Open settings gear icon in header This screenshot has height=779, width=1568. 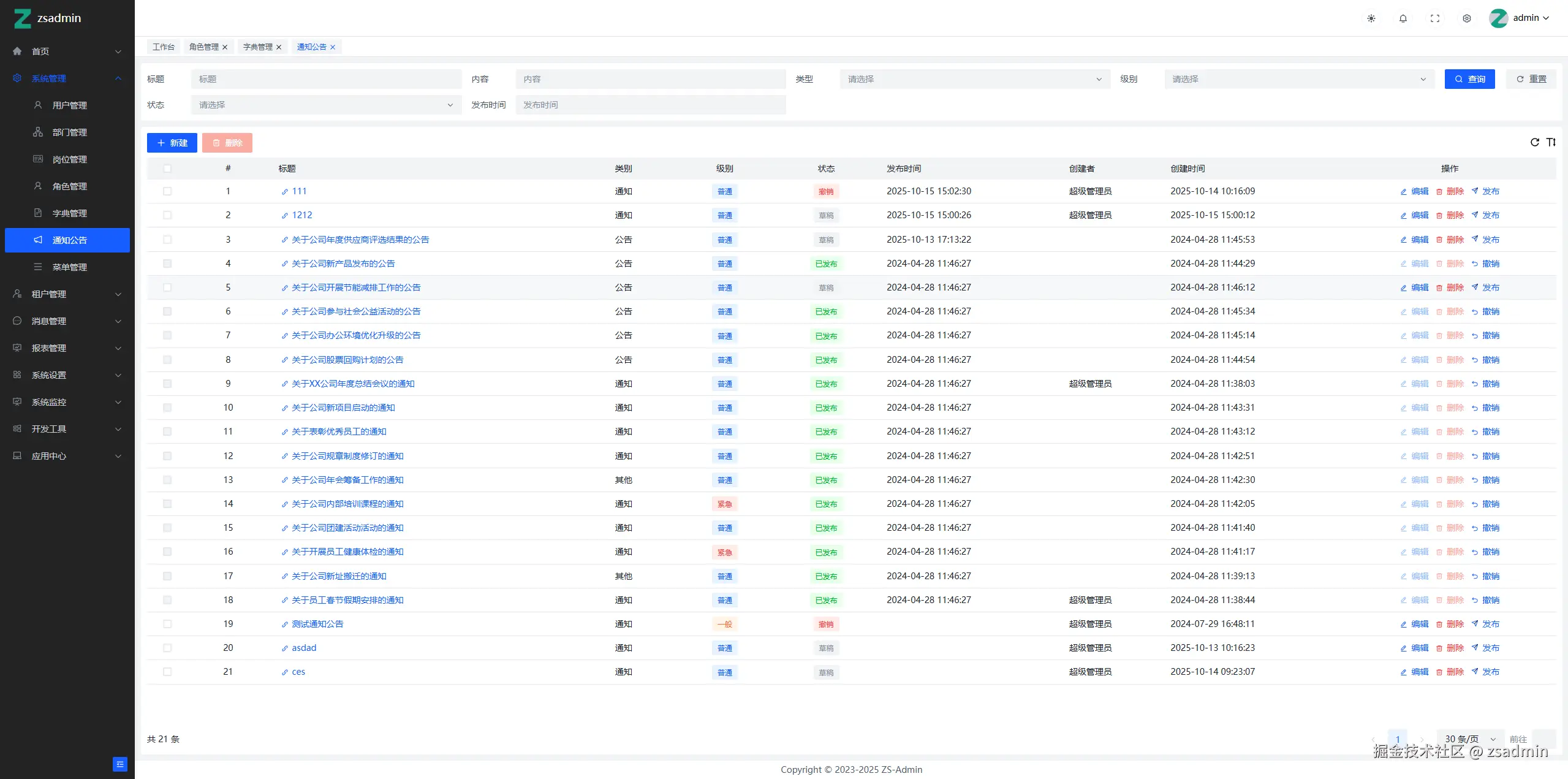tap(1467, 18)
